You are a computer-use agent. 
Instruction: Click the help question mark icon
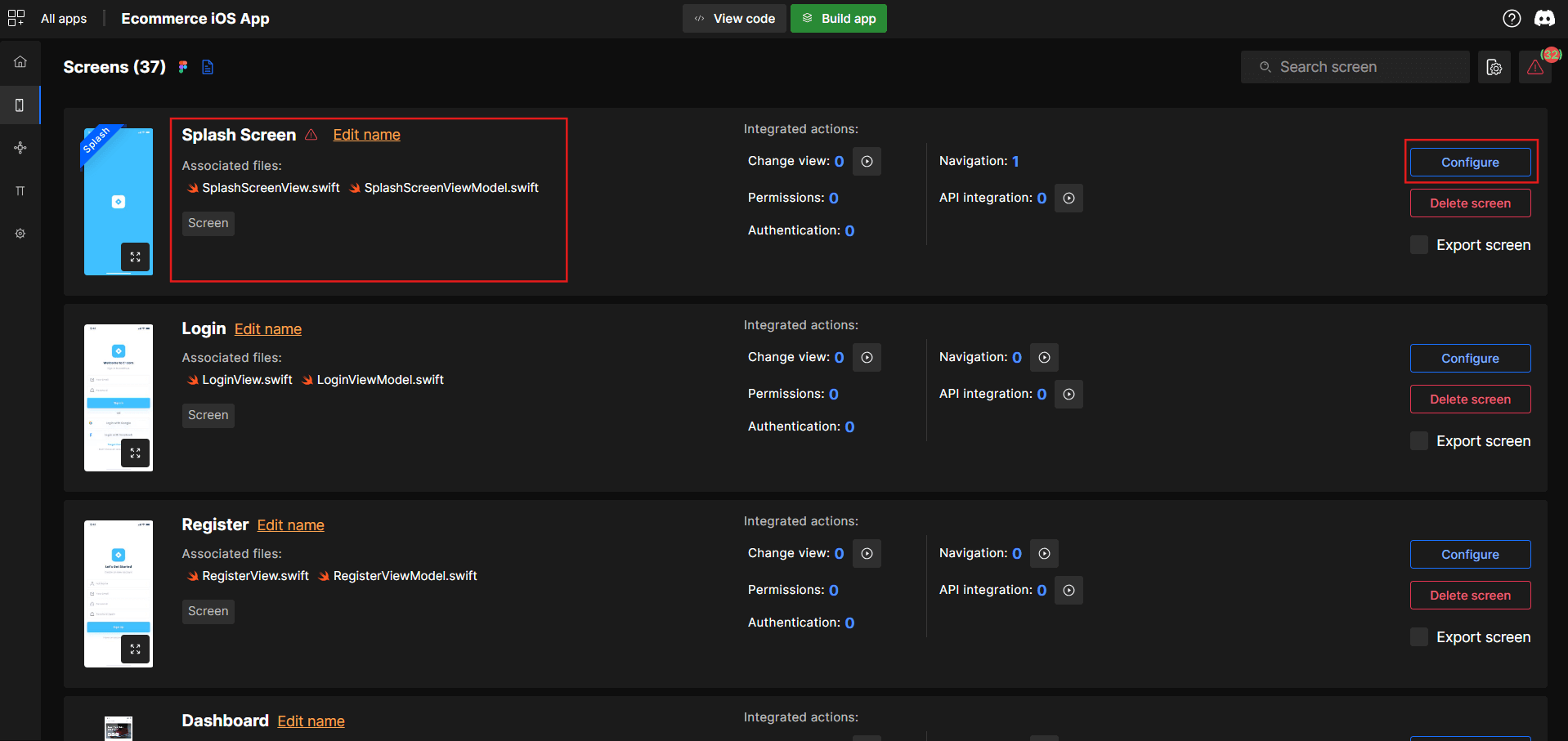point(1512,18)
